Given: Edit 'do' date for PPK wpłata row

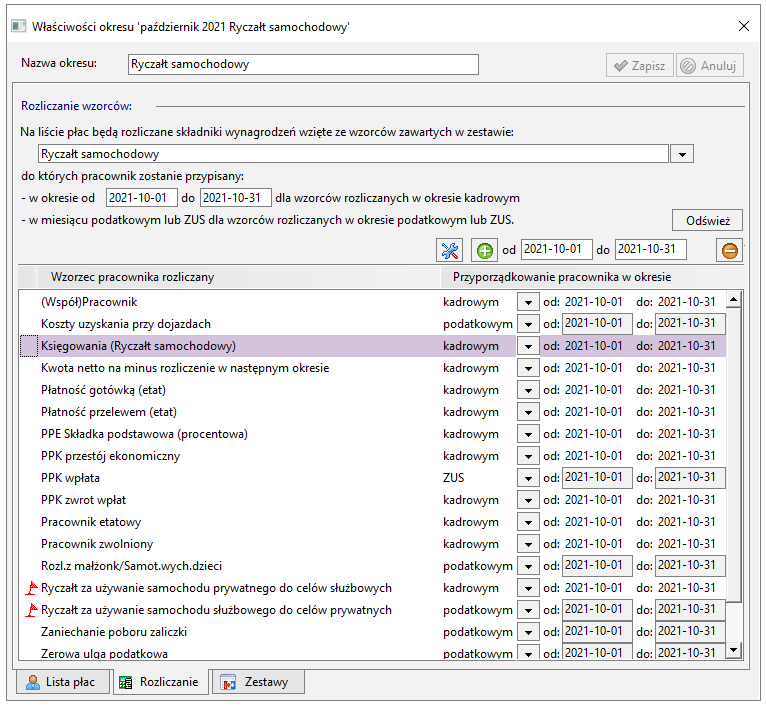Looking at the screenshot, I should point(690,478).
